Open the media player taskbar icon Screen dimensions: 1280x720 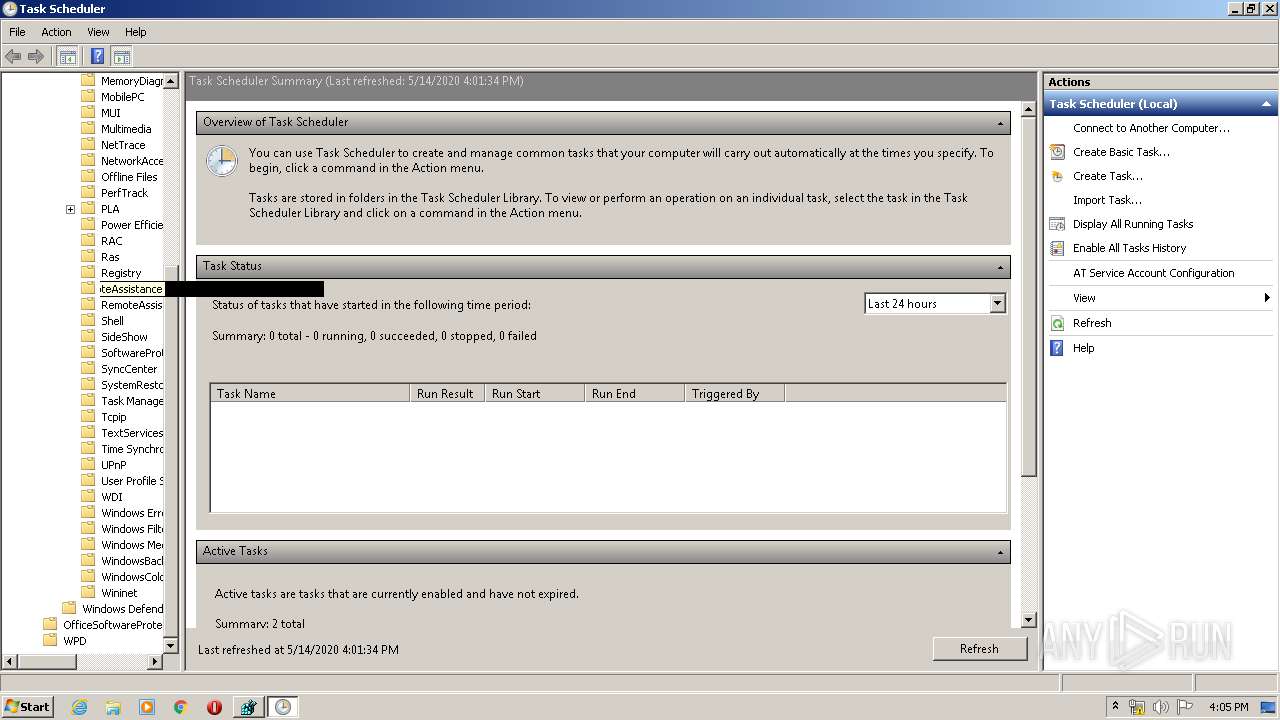147,706
